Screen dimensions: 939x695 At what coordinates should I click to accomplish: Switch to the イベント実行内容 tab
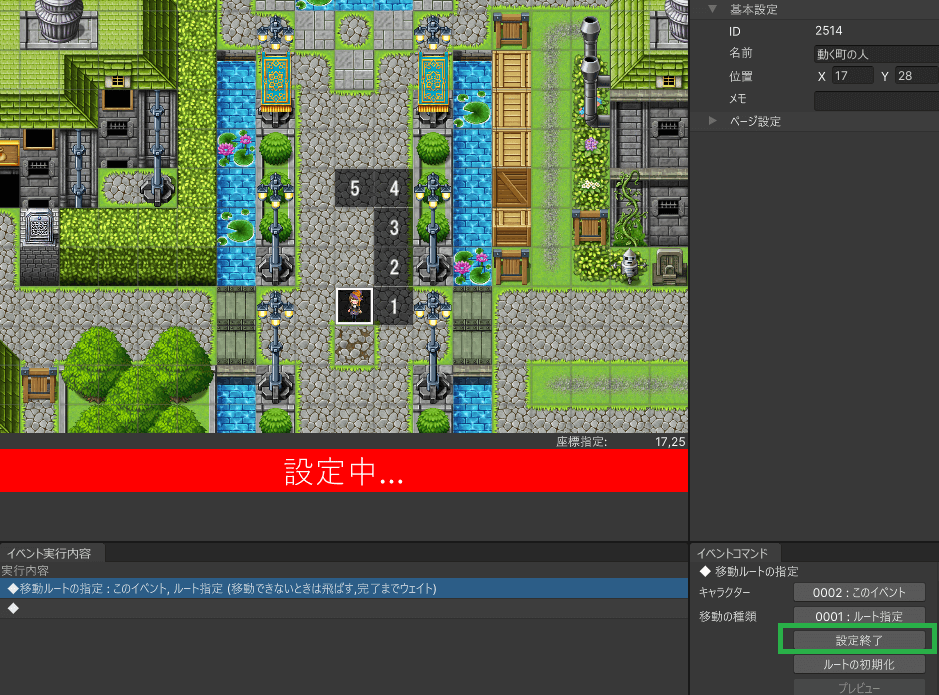pyautogui.click(x=50, y=553)
